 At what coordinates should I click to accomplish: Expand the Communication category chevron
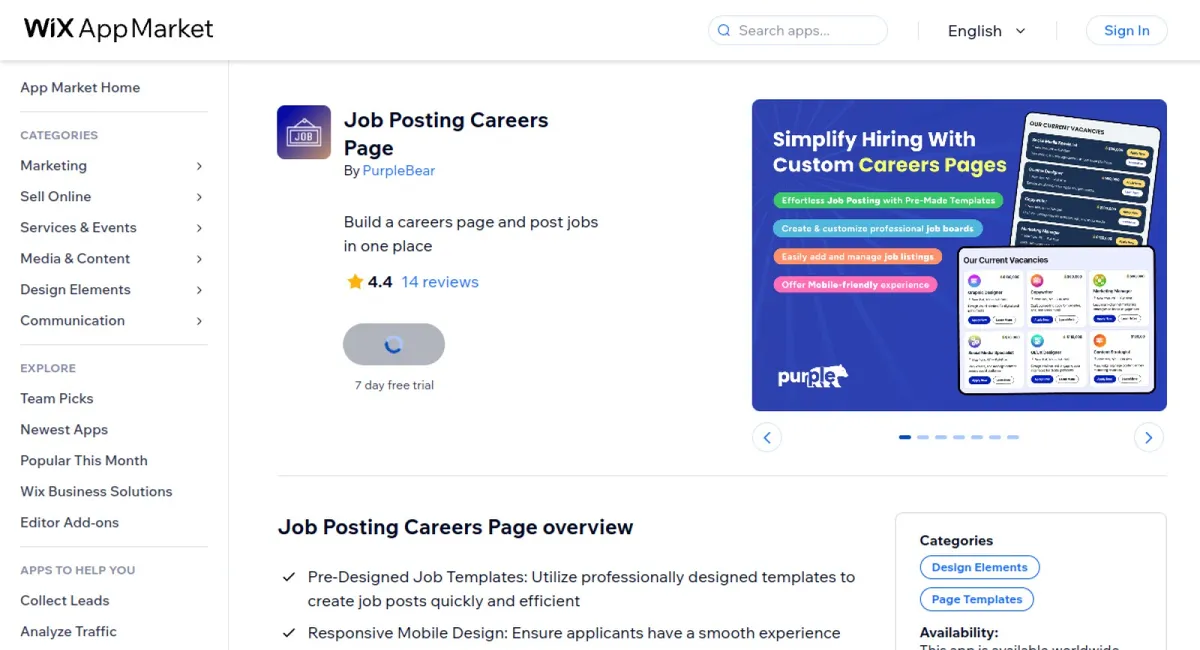199,321
